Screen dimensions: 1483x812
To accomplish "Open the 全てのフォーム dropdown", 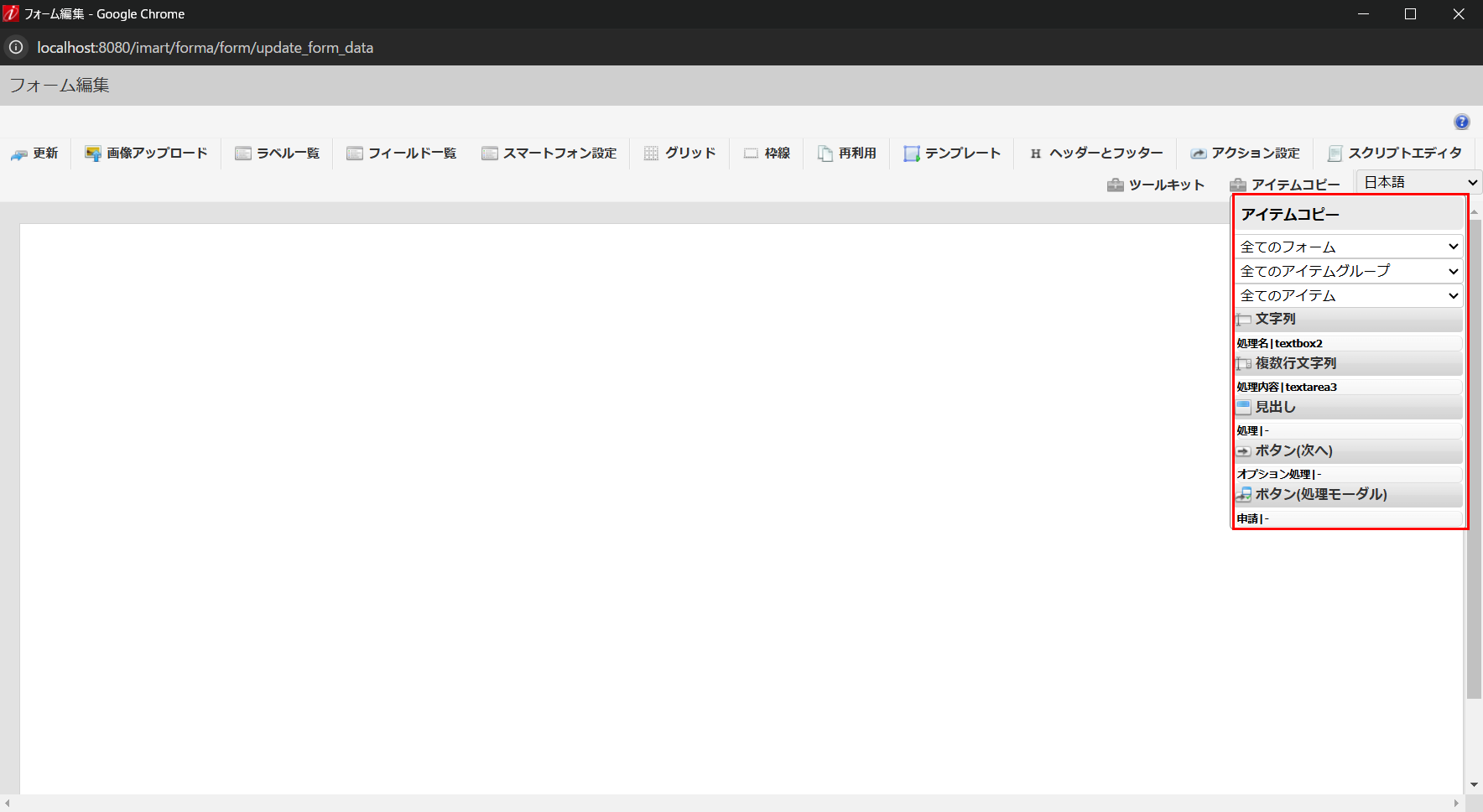I will click(x=1347, y=246).
